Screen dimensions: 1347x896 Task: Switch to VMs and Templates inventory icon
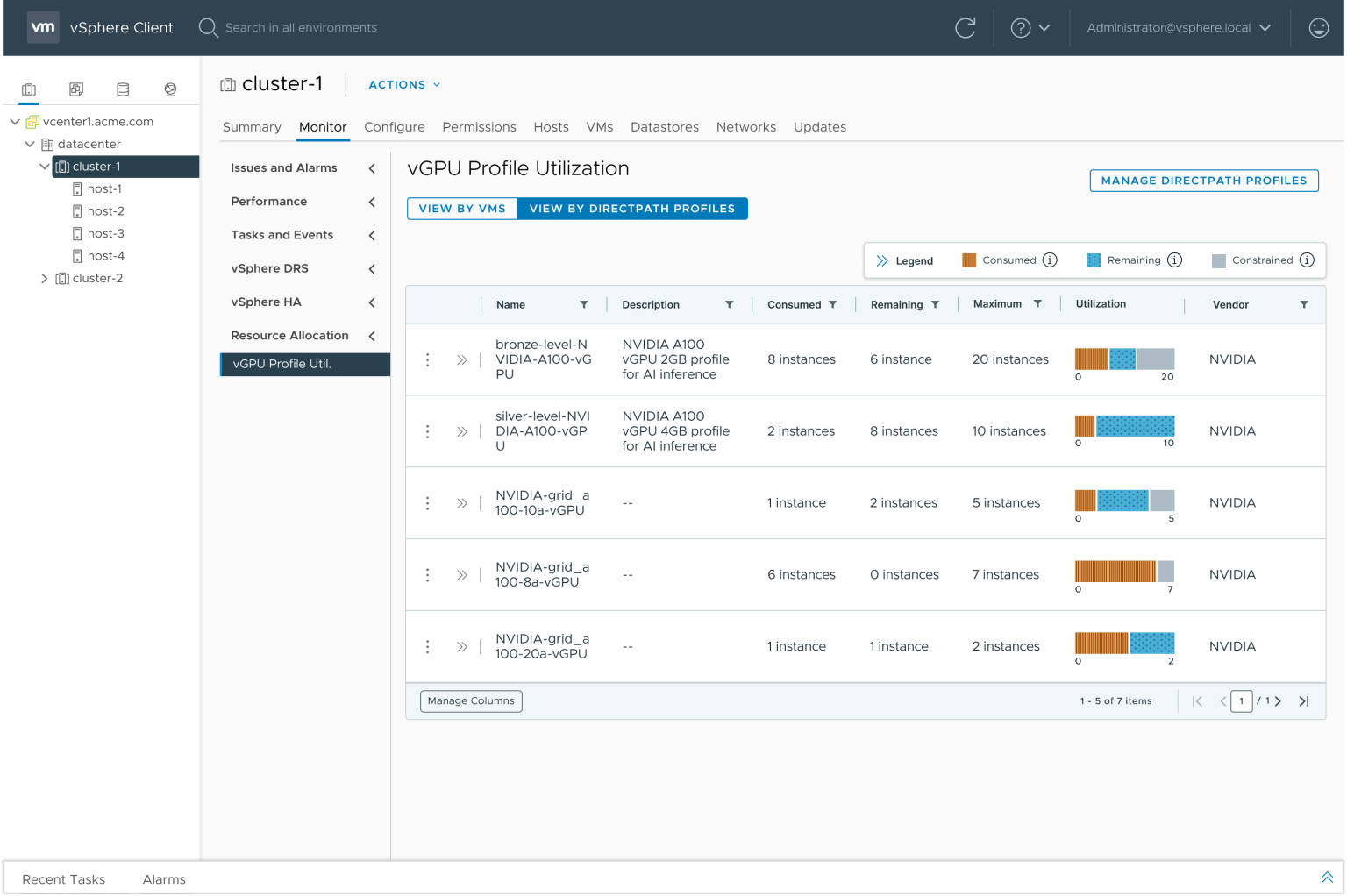click(76, 89)
